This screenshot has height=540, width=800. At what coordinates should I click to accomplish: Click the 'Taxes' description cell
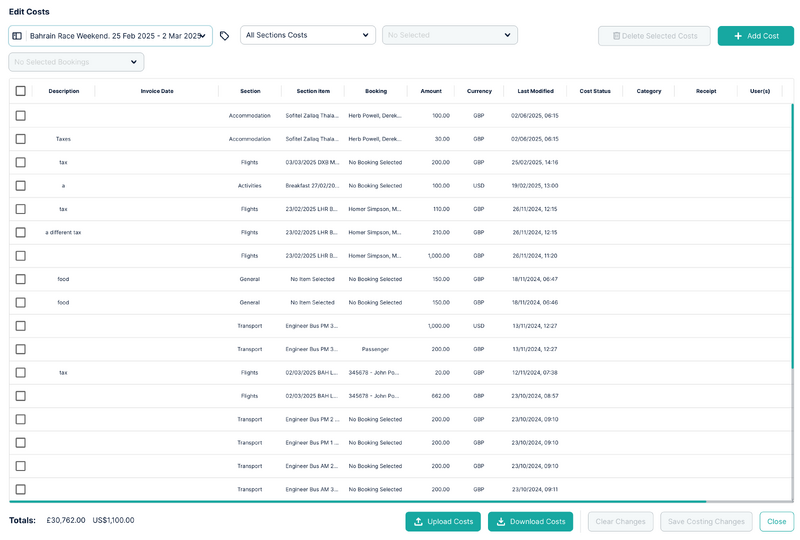[x=63, y=139]
